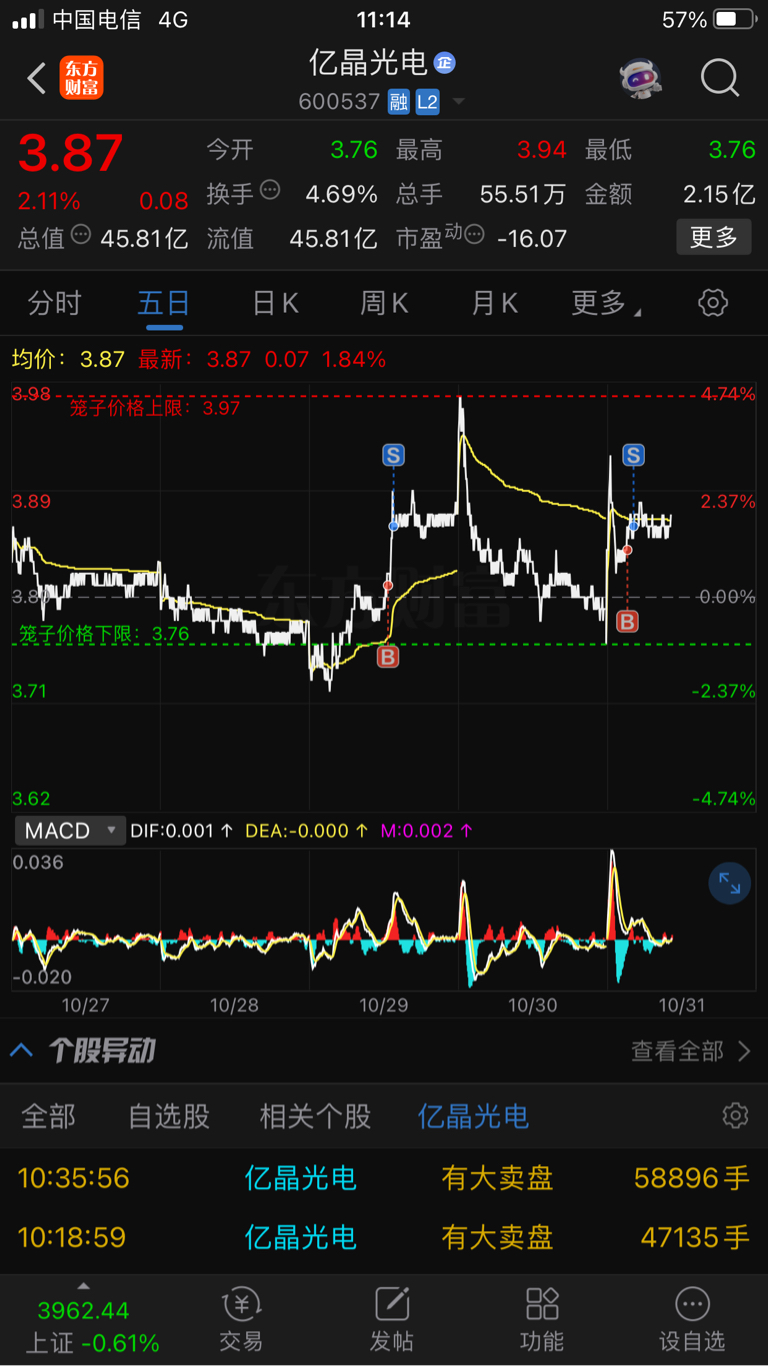Screen dimensions: 768x1366
Task: Switch to 周K chart tab
Action: point(385,303)
